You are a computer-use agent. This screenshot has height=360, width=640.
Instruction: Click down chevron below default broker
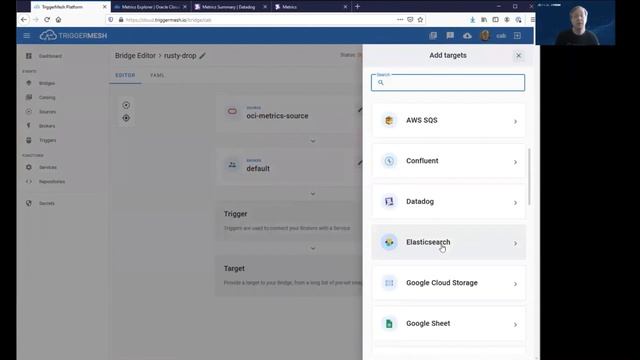313,194
